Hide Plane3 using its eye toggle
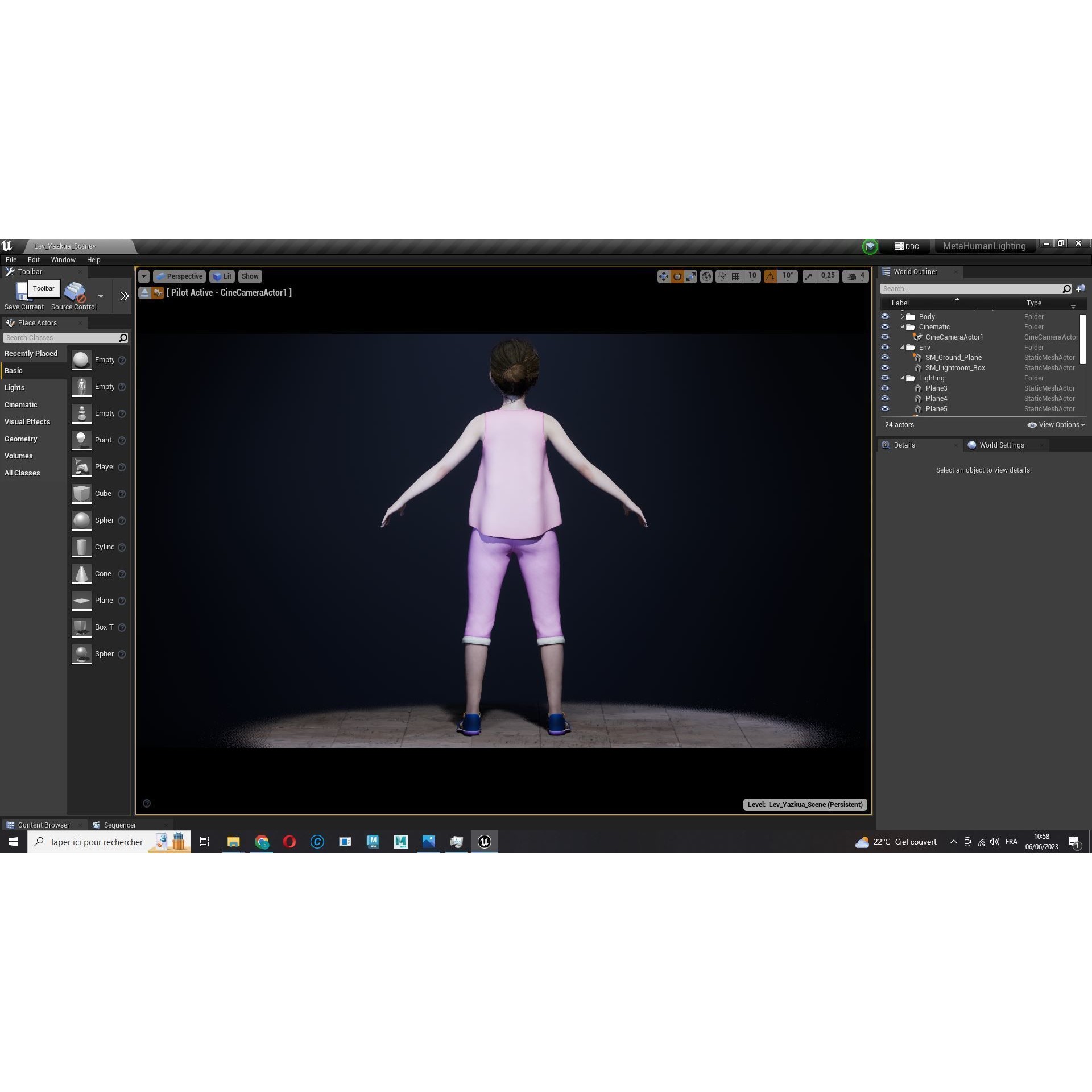Image resolution: width=1092 pixels, height=1092 pixels. (885, 388)
